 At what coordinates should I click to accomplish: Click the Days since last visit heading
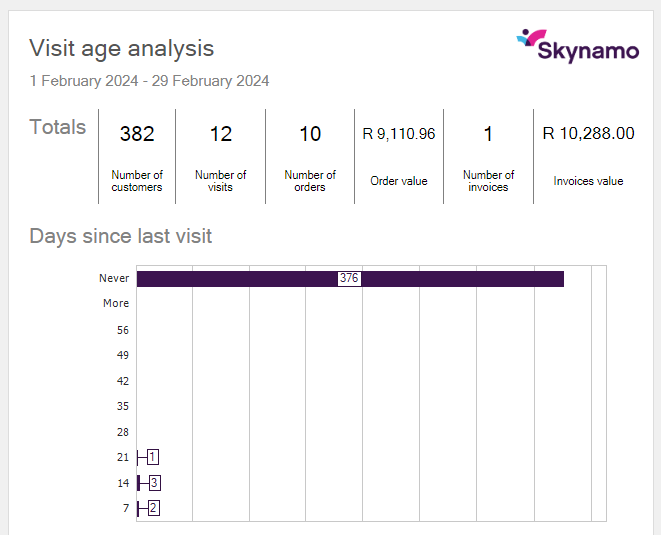[x=120, y=236]
